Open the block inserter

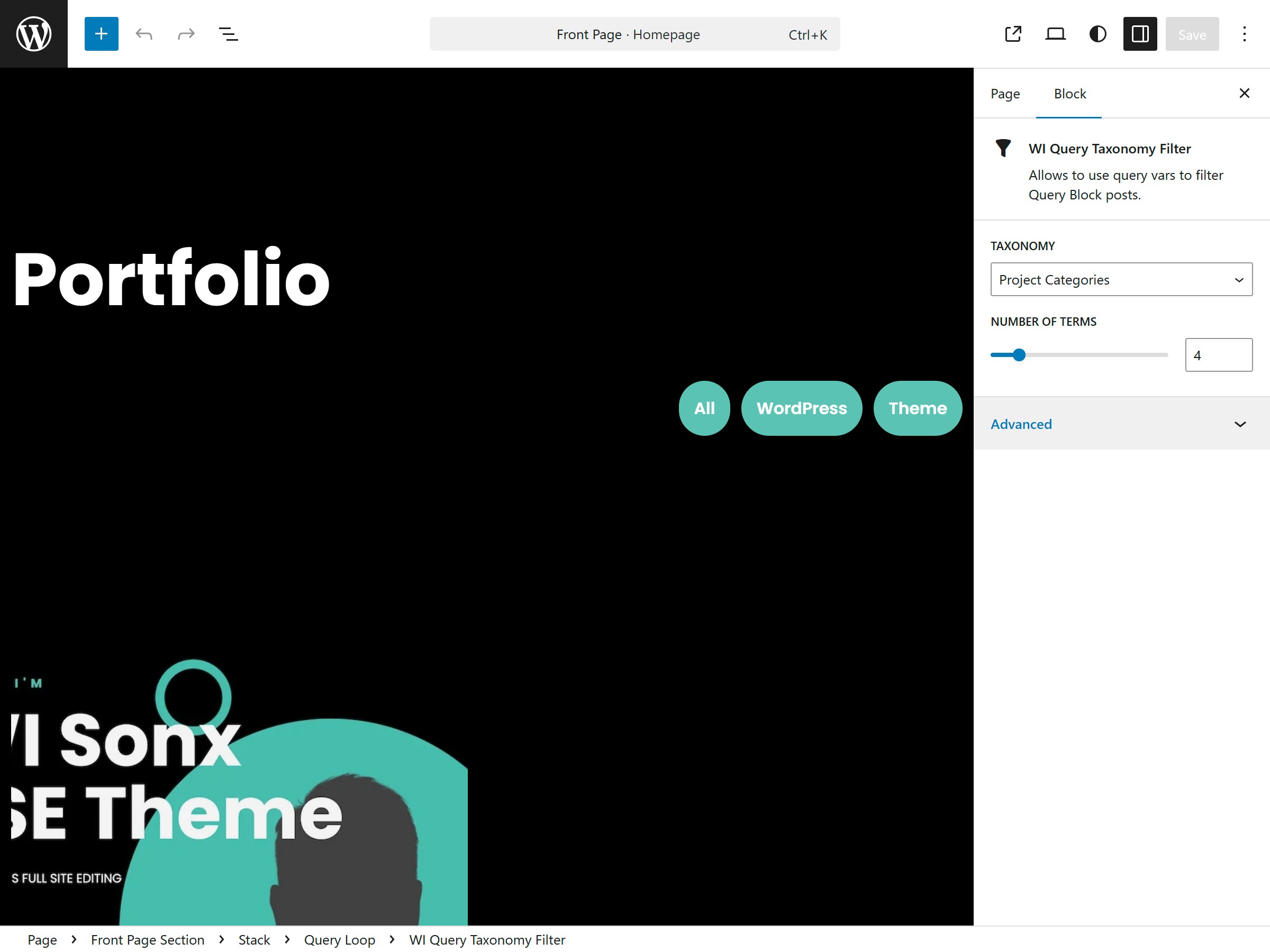click(x=101, y=34)
